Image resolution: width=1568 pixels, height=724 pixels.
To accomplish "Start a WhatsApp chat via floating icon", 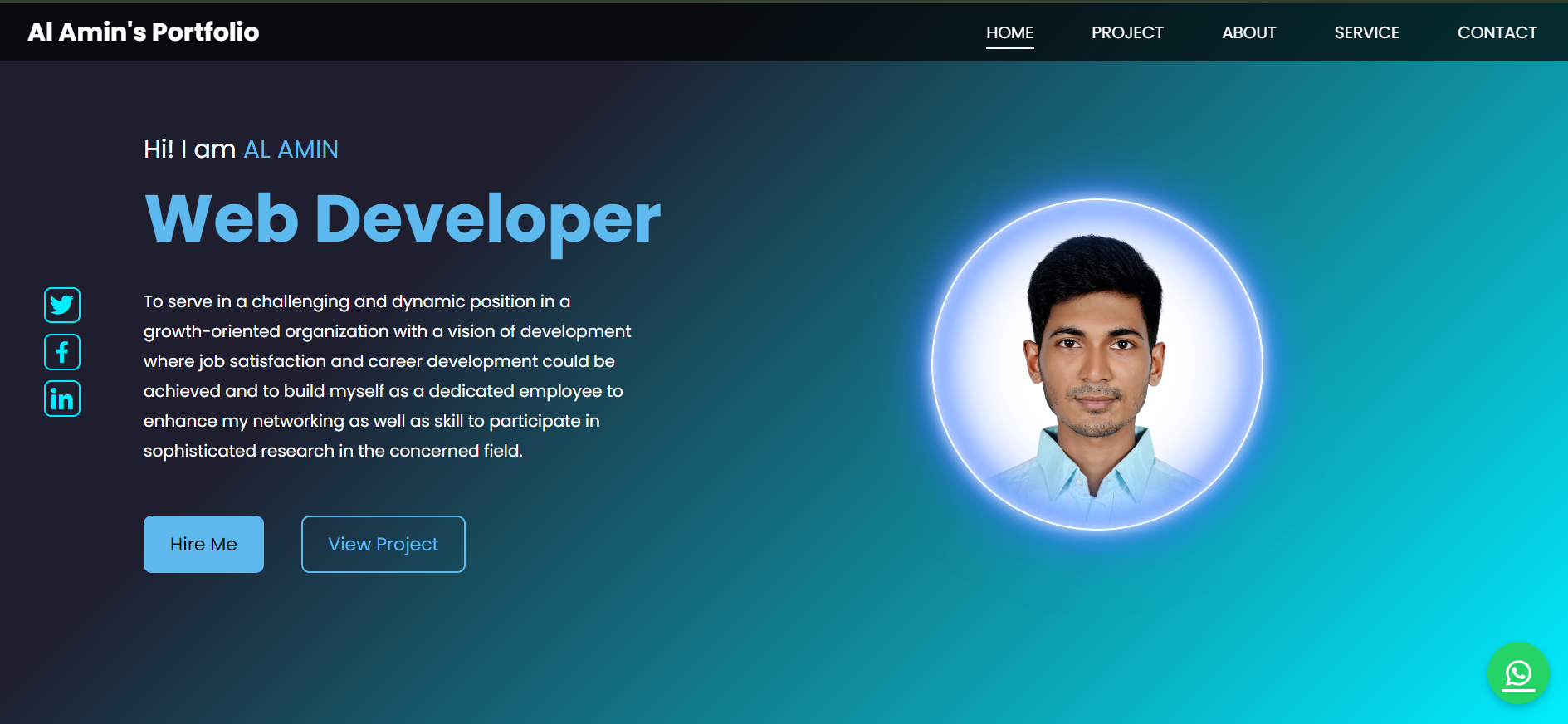I will tap(1518, 673).
